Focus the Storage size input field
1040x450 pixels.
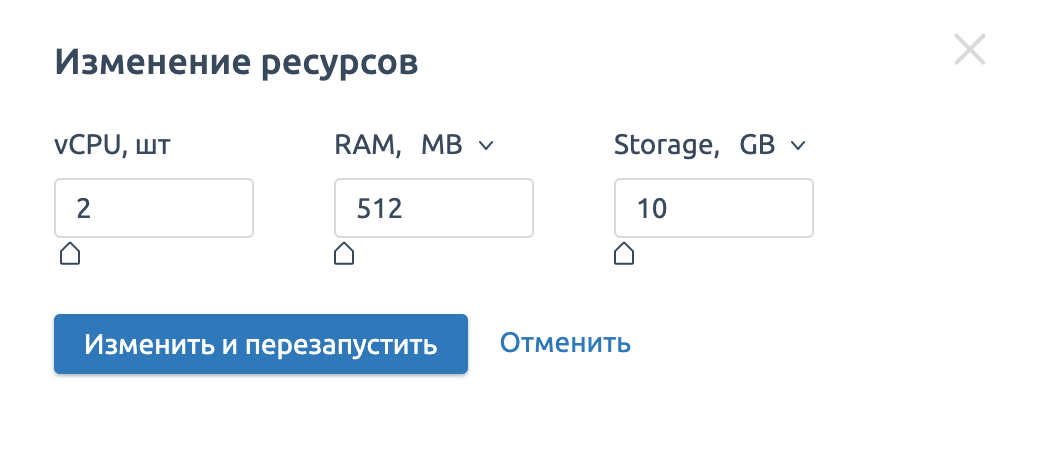713,208
